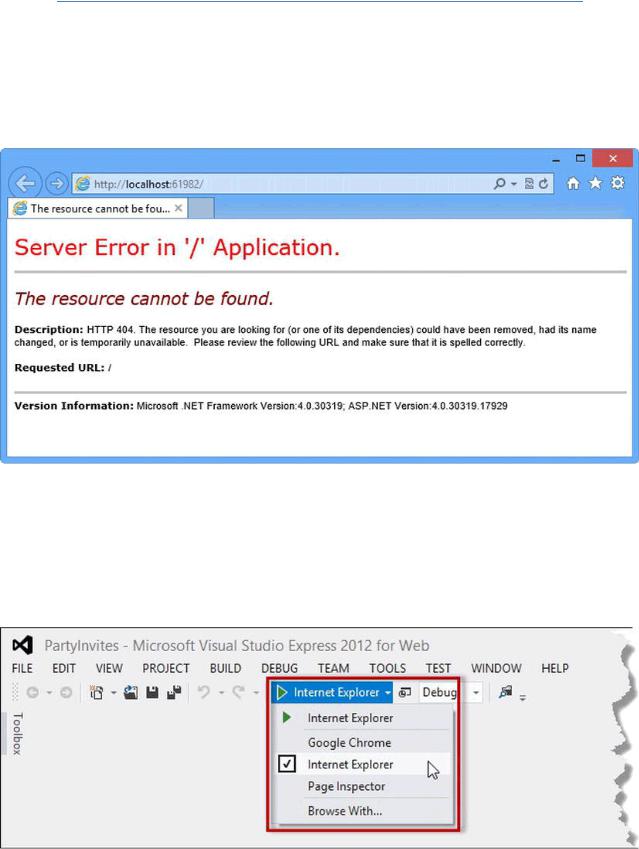
Task: Select 'Browse With...' menu entry
Action: pyautogui.click(x=363, y=811)
